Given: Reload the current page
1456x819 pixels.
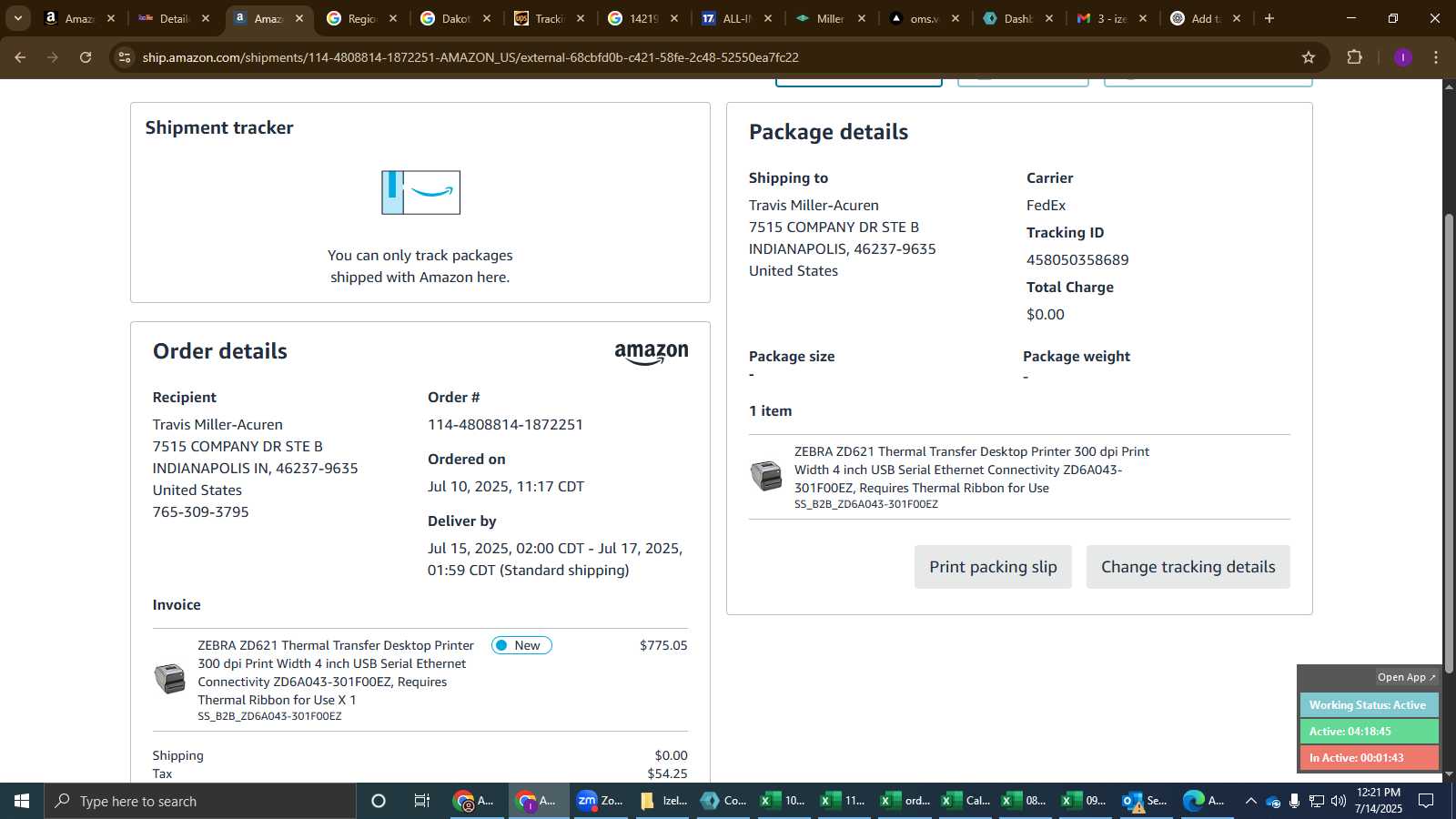Looking at the screenshot, I should click(86, 57).
